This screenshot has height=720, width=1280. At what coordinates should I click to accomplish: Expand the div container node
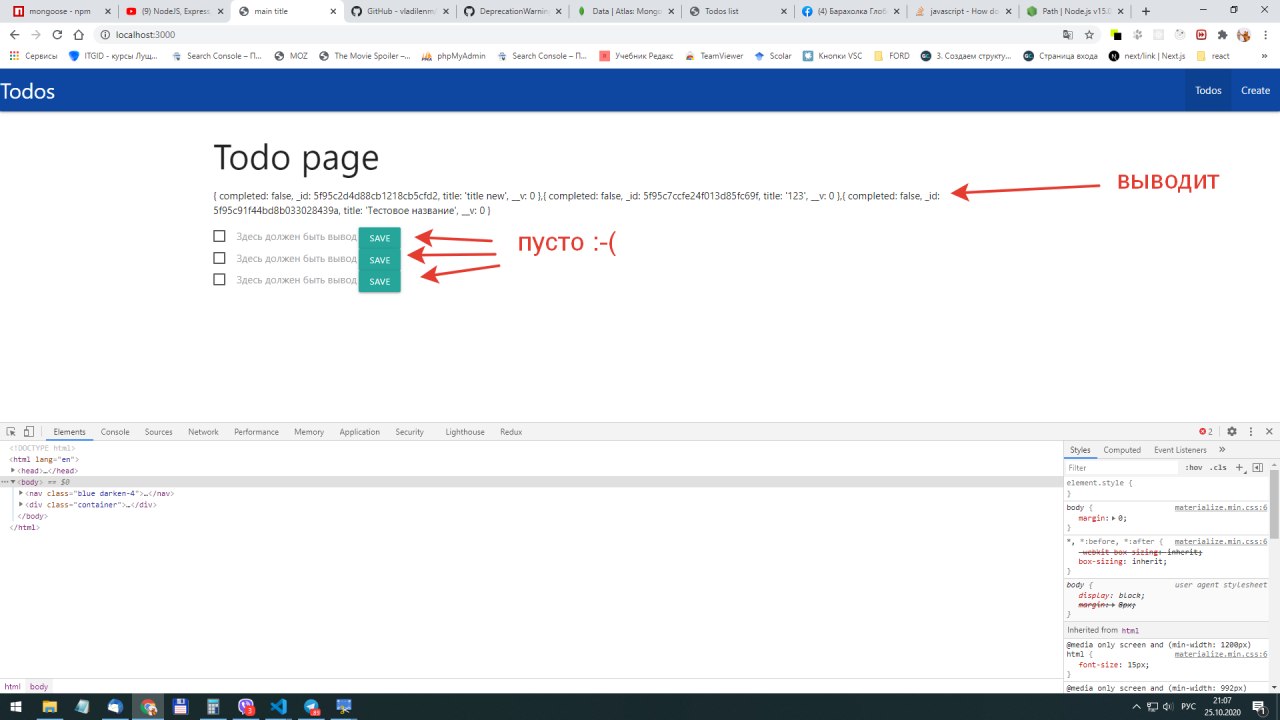coord(21,505)
